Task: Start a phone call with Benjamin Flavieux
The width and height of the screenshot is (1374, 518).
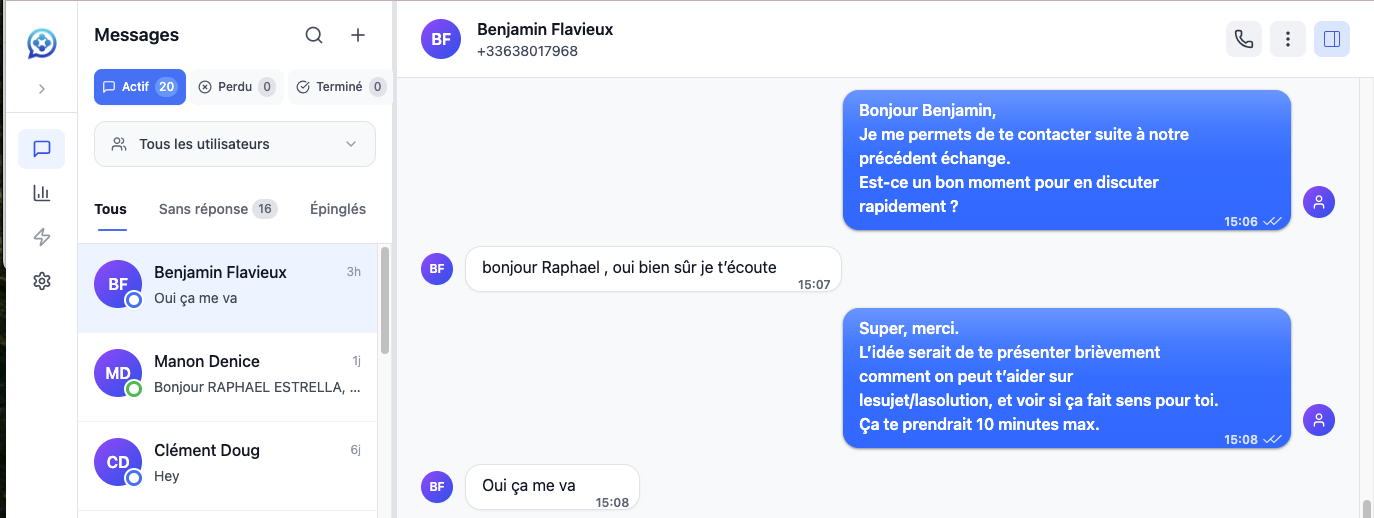Action: [x=1243, y=39]
